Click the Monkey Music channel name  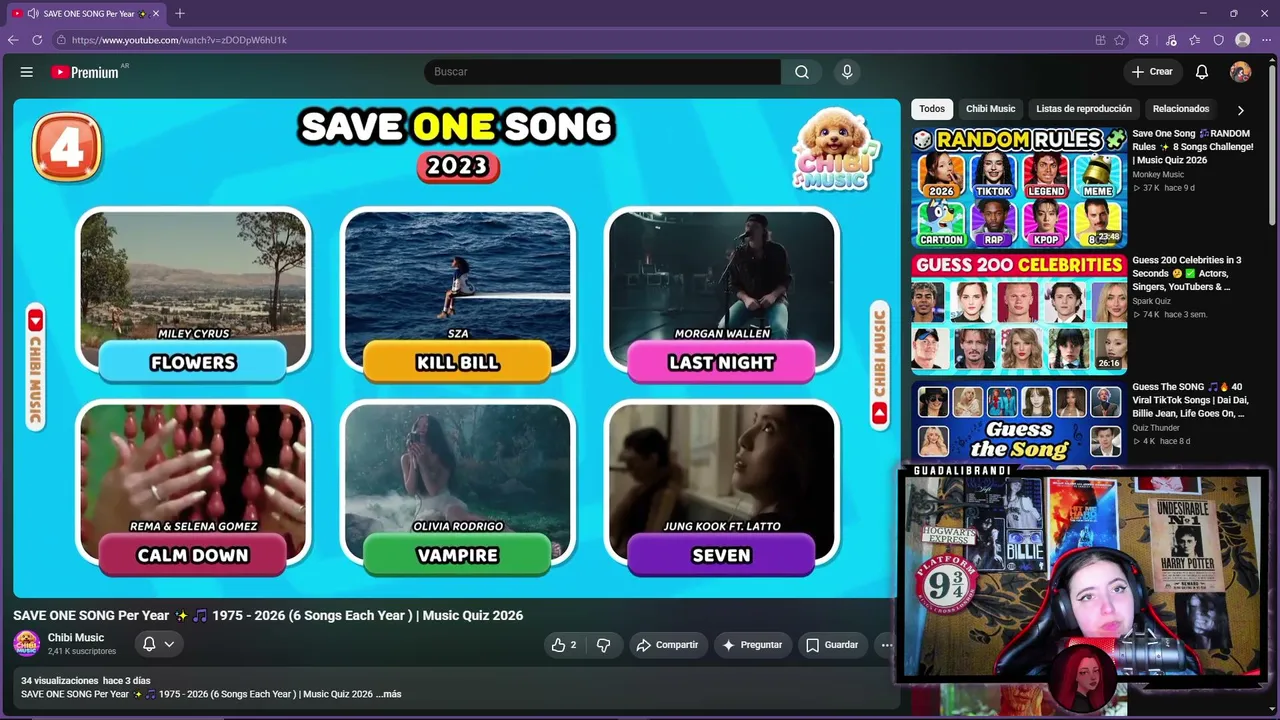point(1158,175)
